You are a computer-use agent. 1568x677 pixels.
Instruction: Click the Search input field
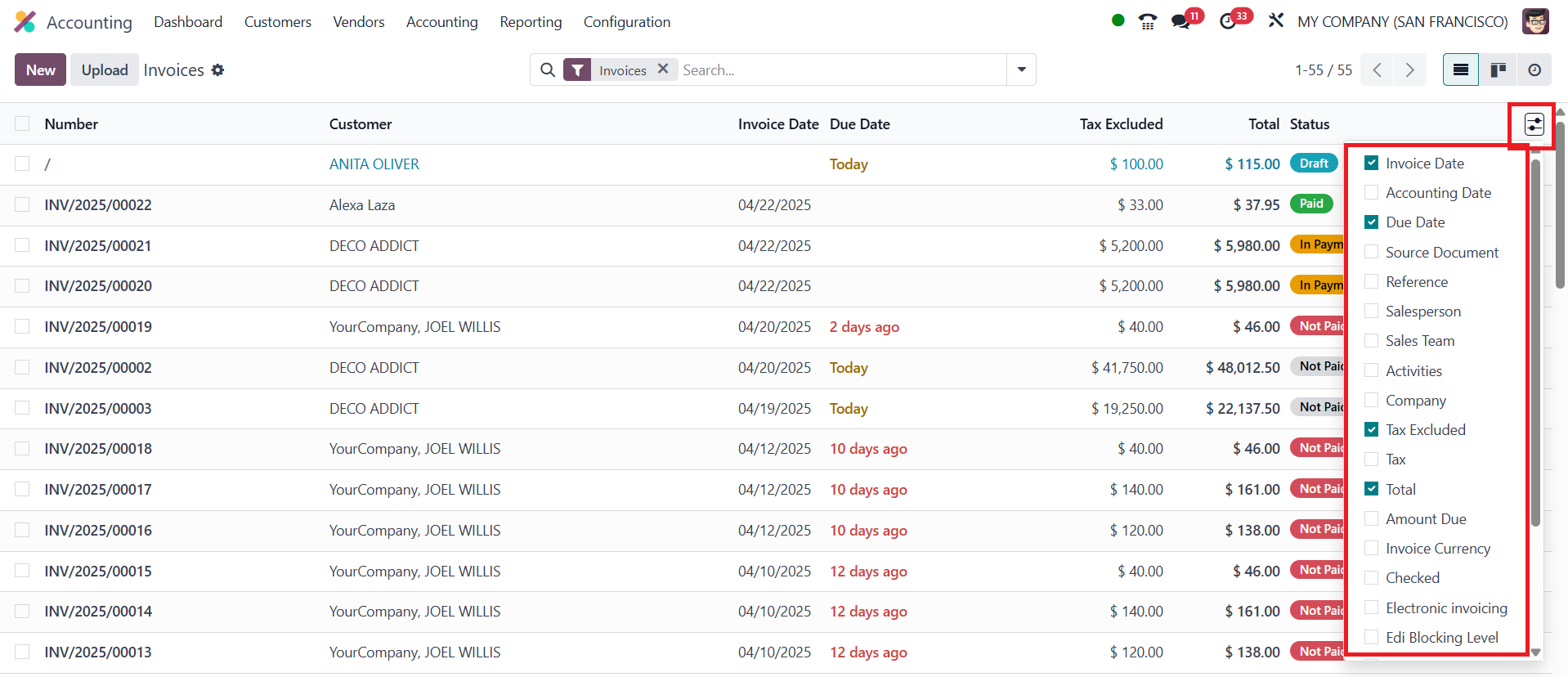click(x=842, y=70)
